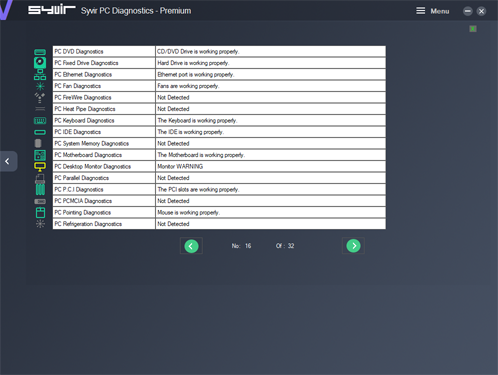Viewport: 498px width, 375px height.
Task: Click the IDE icon beside PC IDE Diagnostics
Action: pyautogui.click(x=40, y=132)
